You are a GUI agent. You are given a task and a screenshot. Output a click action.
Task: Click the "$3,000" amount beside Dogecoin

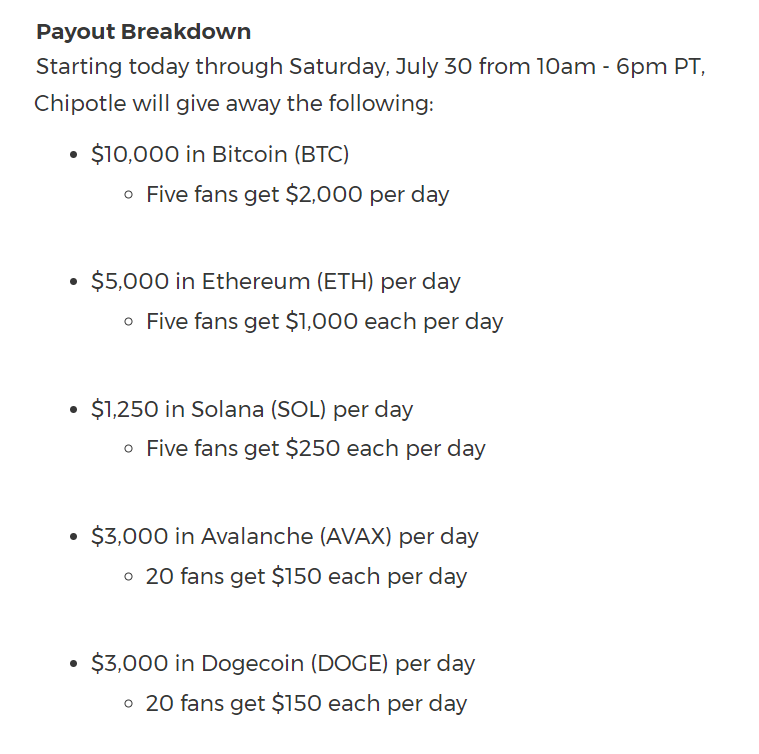129,664
